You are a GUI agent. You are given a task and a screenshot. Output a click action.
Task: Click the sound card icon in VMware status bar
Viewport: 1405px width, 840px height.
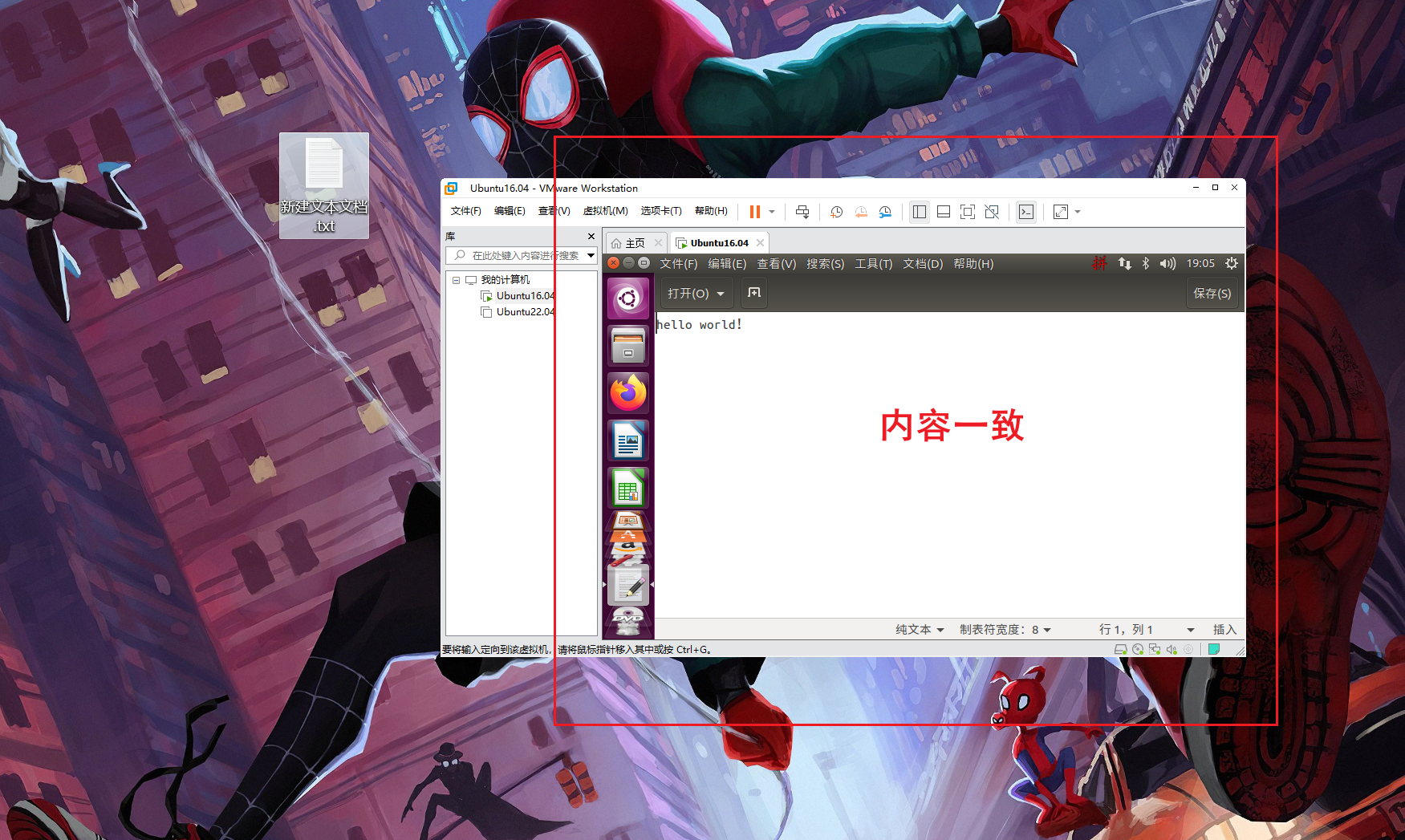pyautogui.click(x=1172, y=649)
